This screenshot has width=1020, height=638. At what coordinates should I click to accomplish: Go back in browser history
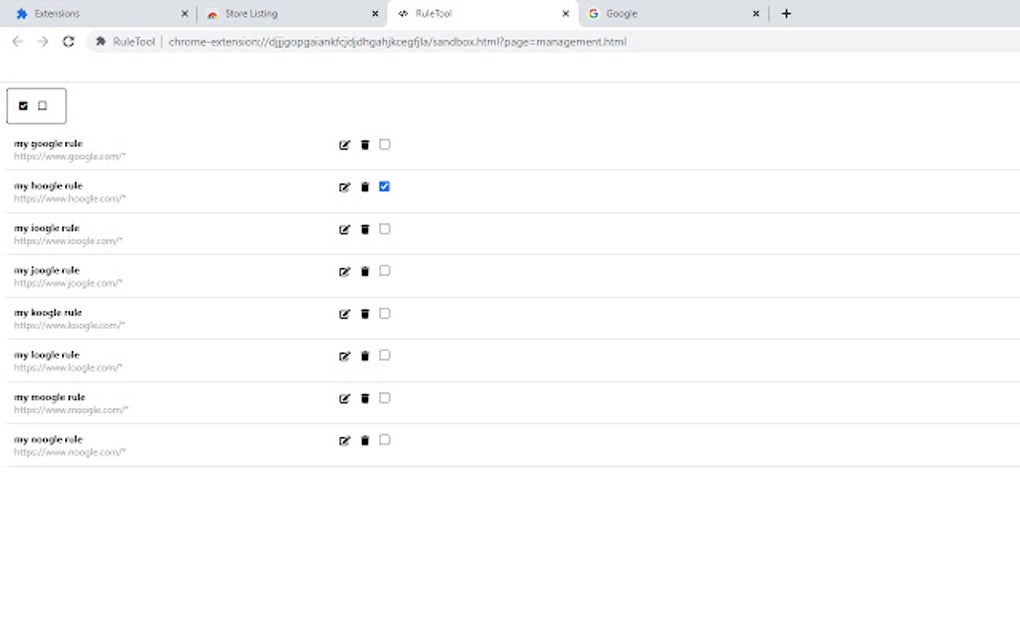18,42
